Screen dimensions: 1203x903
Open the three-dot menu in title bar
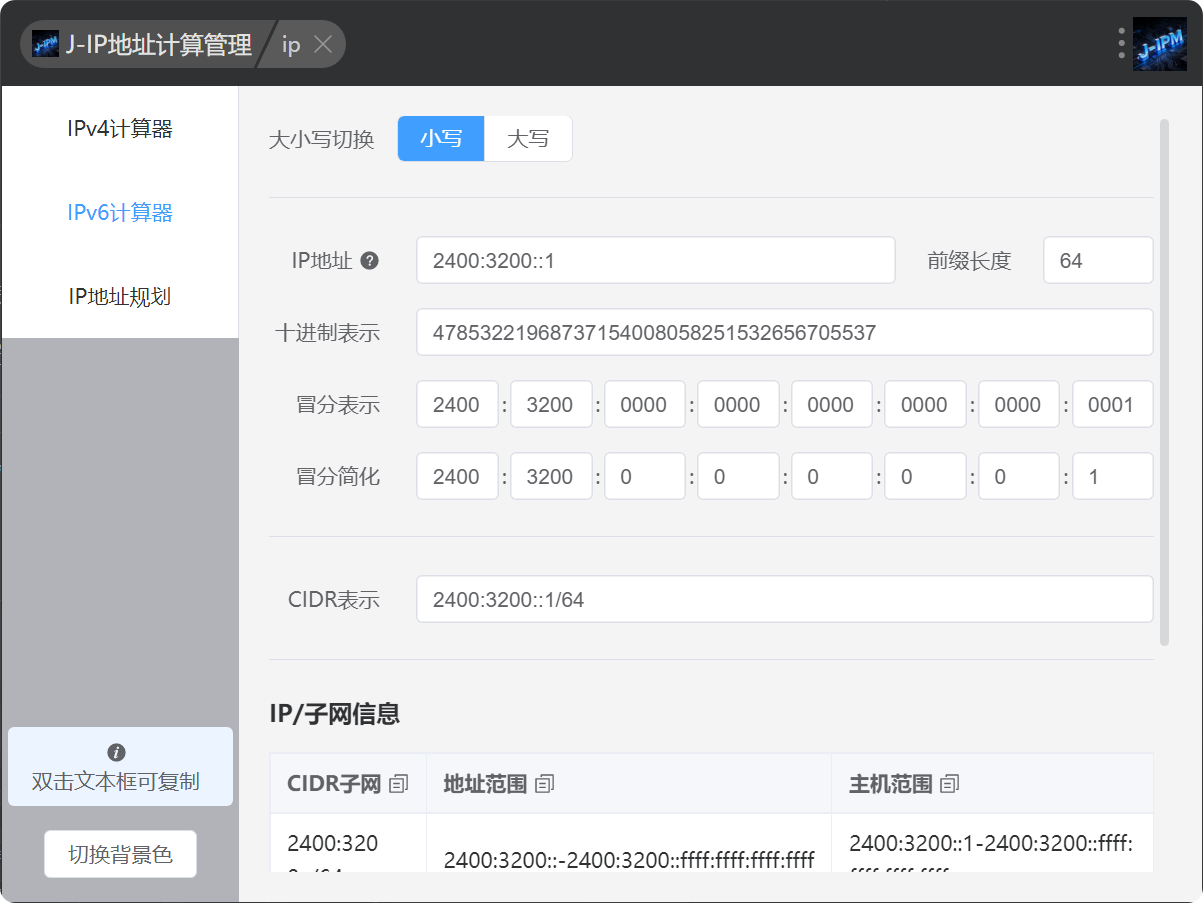1121,44
